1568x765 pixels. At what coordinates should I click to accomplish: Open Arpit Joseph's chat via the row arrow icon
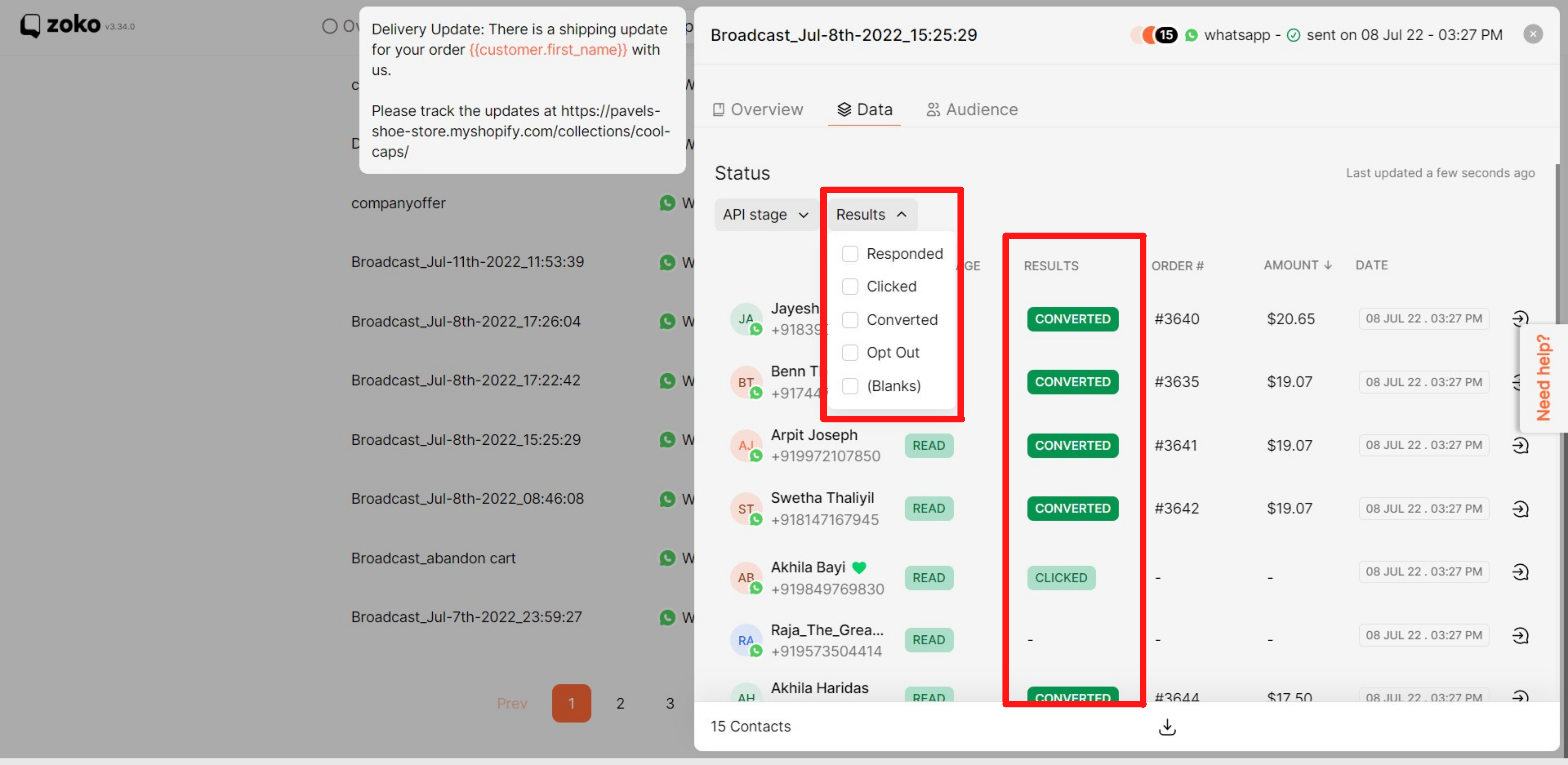1520,445
